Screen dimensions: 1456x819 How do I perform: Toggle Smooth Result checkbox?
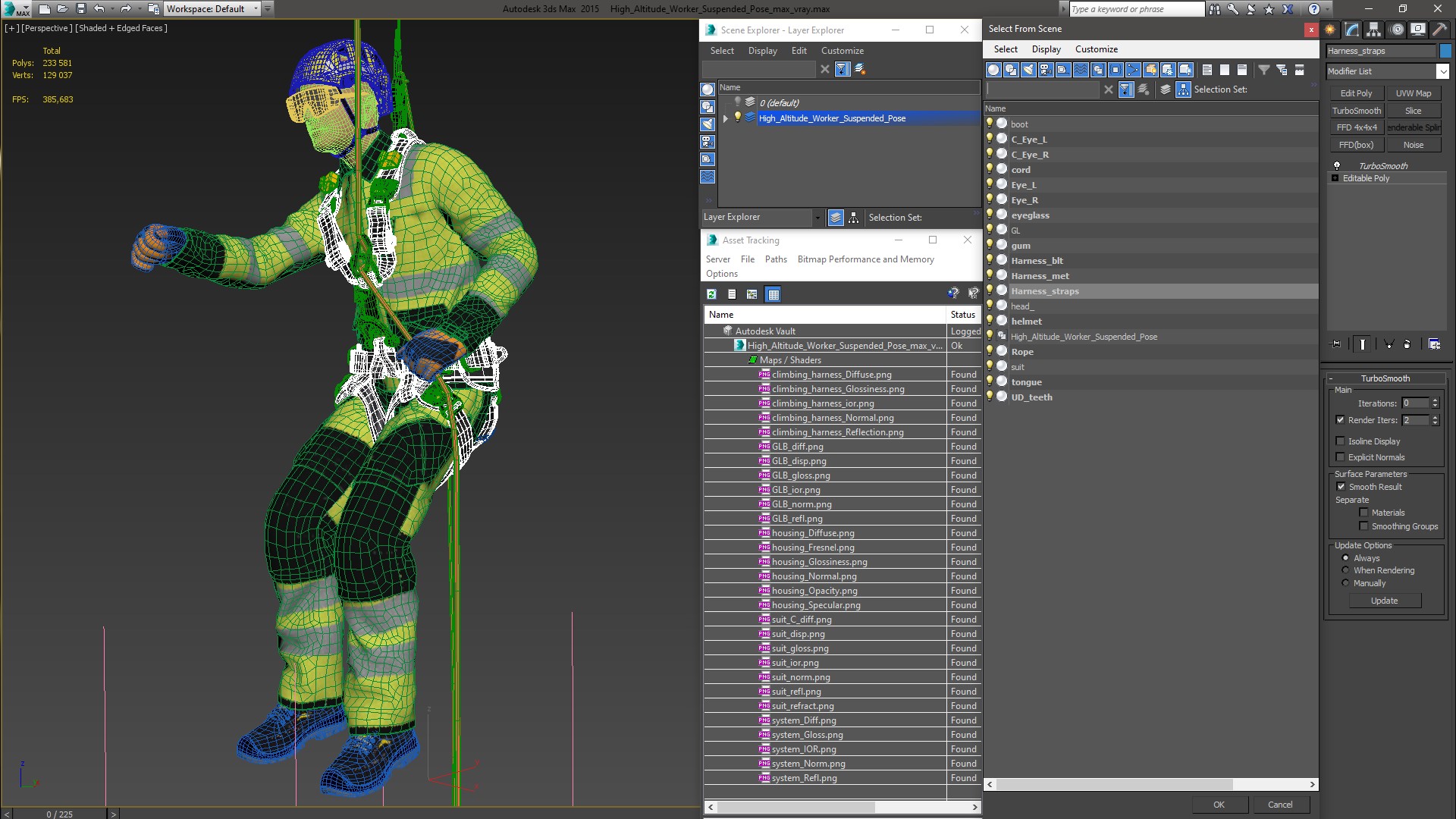click(1341, 487)
